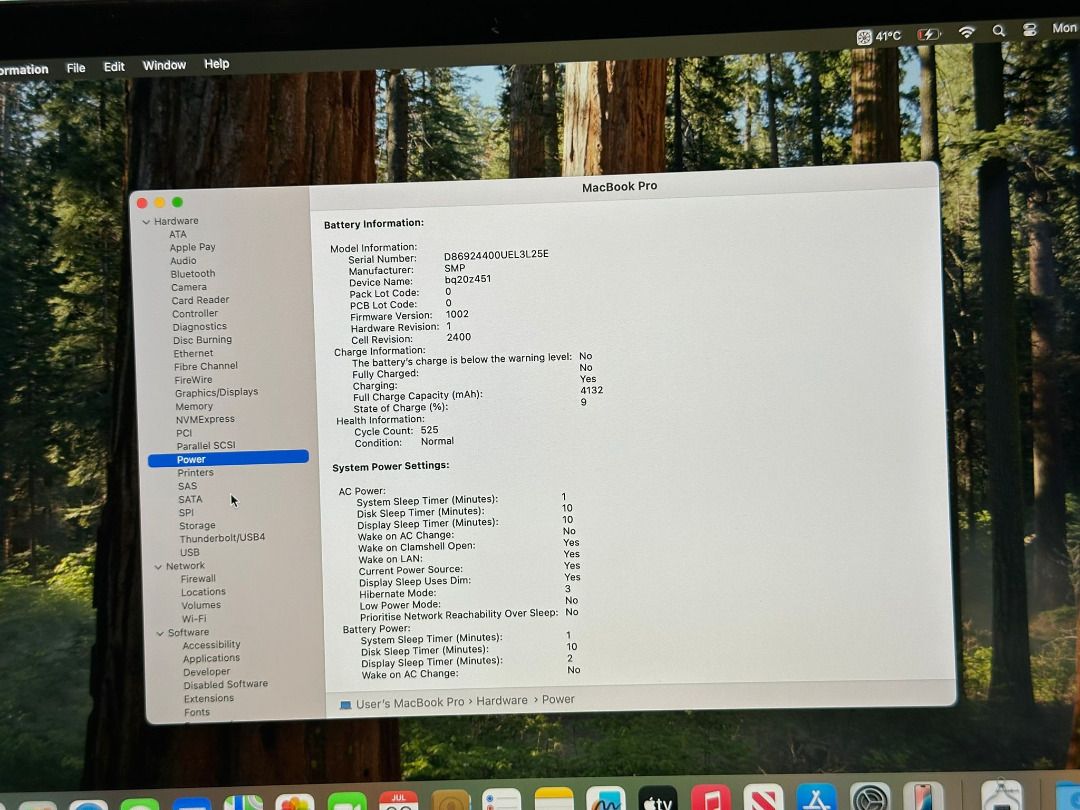Select Graphics/Displays in the sidebar

[x=216, y=393]
